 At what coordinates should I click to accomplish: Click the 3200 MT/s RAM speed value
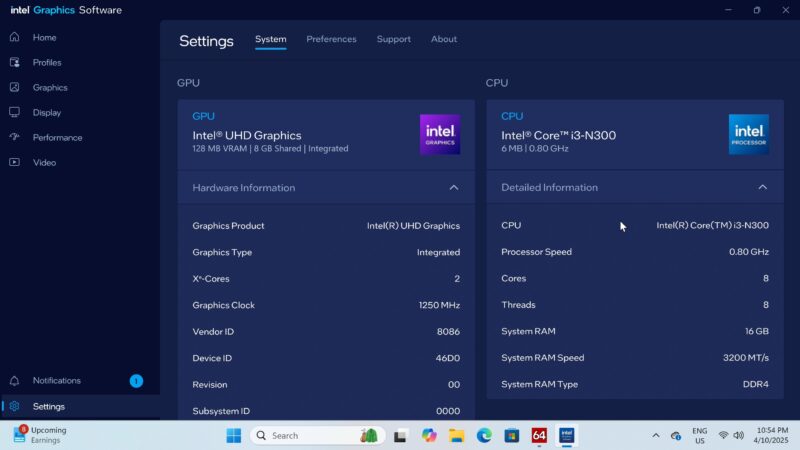click(745, 358)
